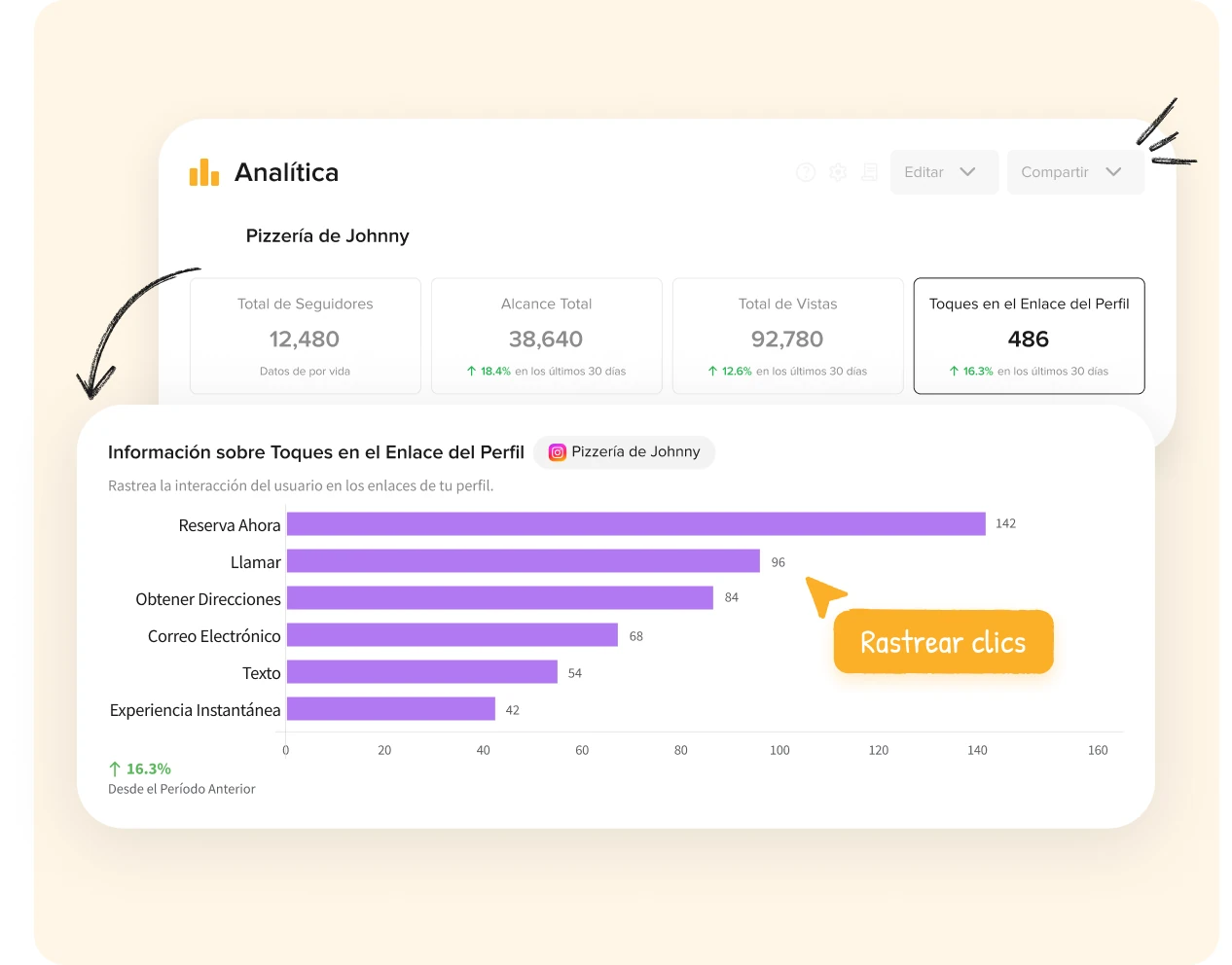
Task: Click the 38,640 reach value
Action: (x=546, y=340)
